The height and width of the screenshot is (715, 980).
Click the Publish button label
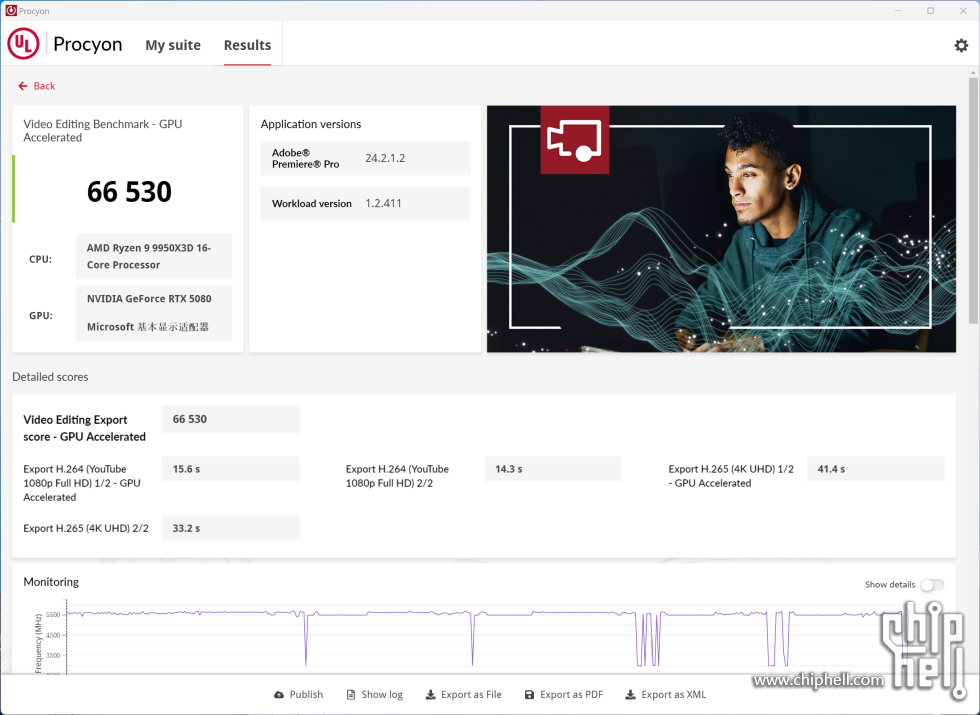click(306, 694)
